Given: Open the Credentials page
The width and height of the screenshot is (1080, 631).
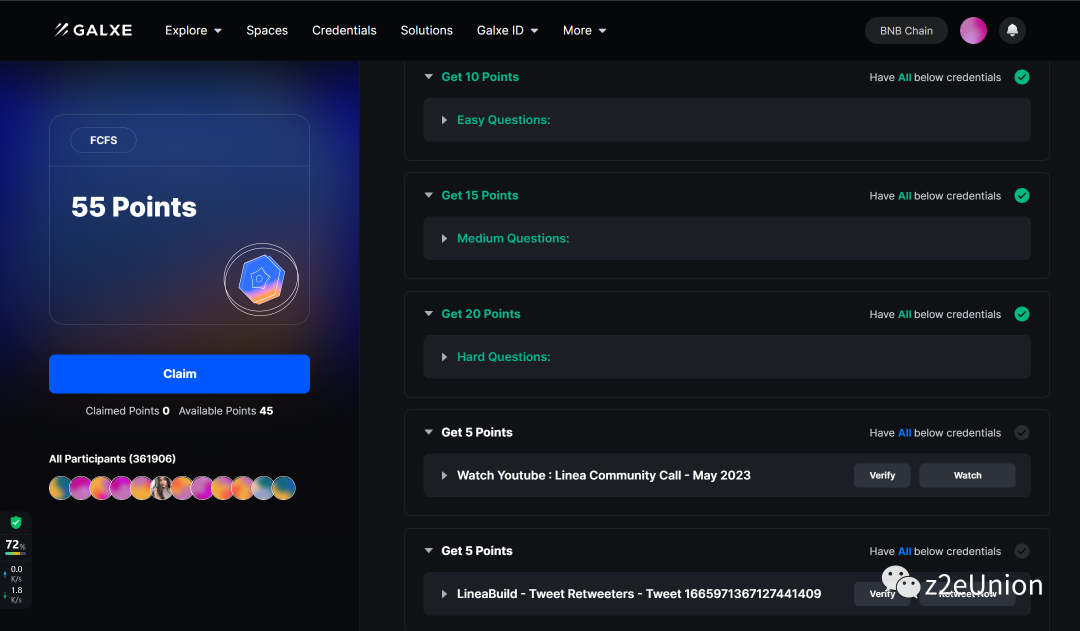Looking at the screenshot, I should point(344,31).
